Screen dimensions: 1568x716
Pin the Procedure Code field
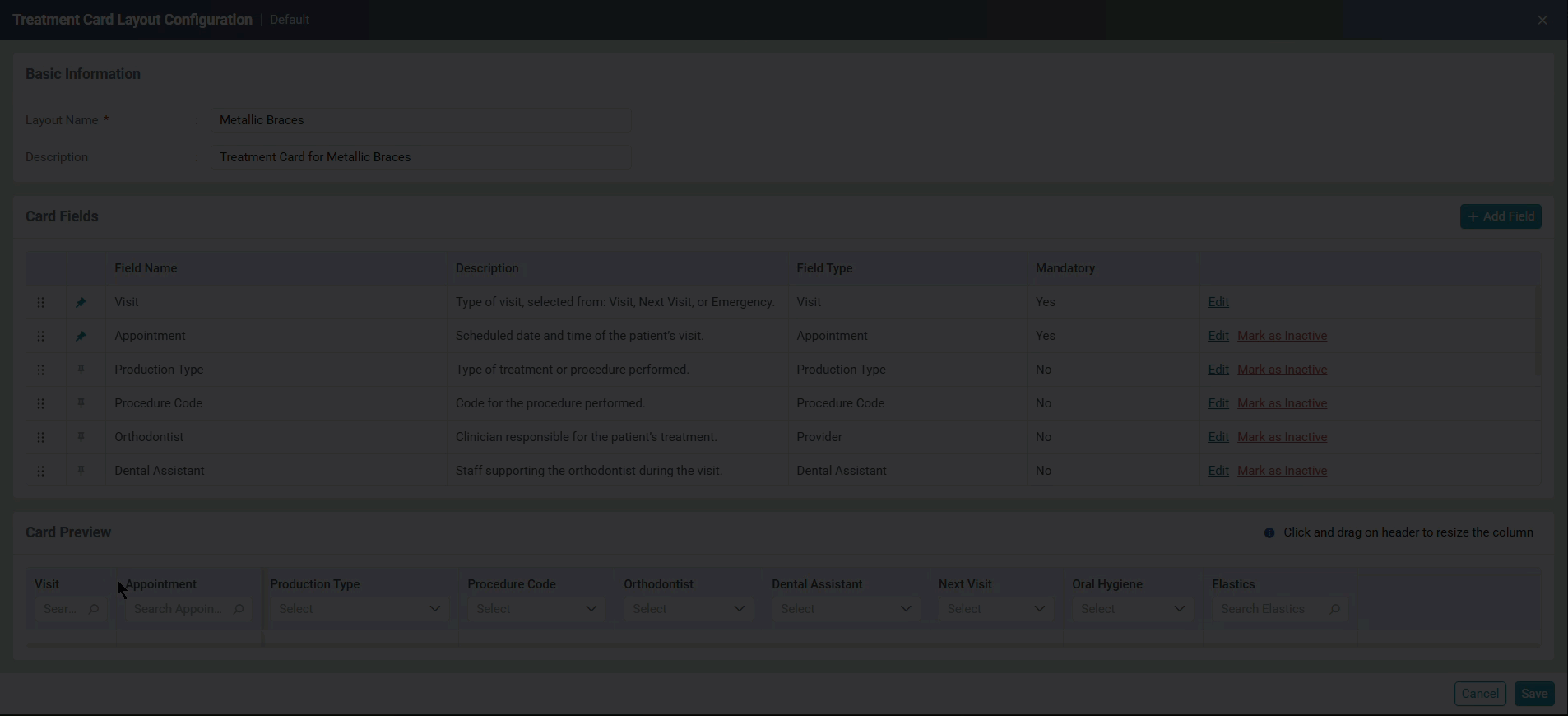coord(81,403)
